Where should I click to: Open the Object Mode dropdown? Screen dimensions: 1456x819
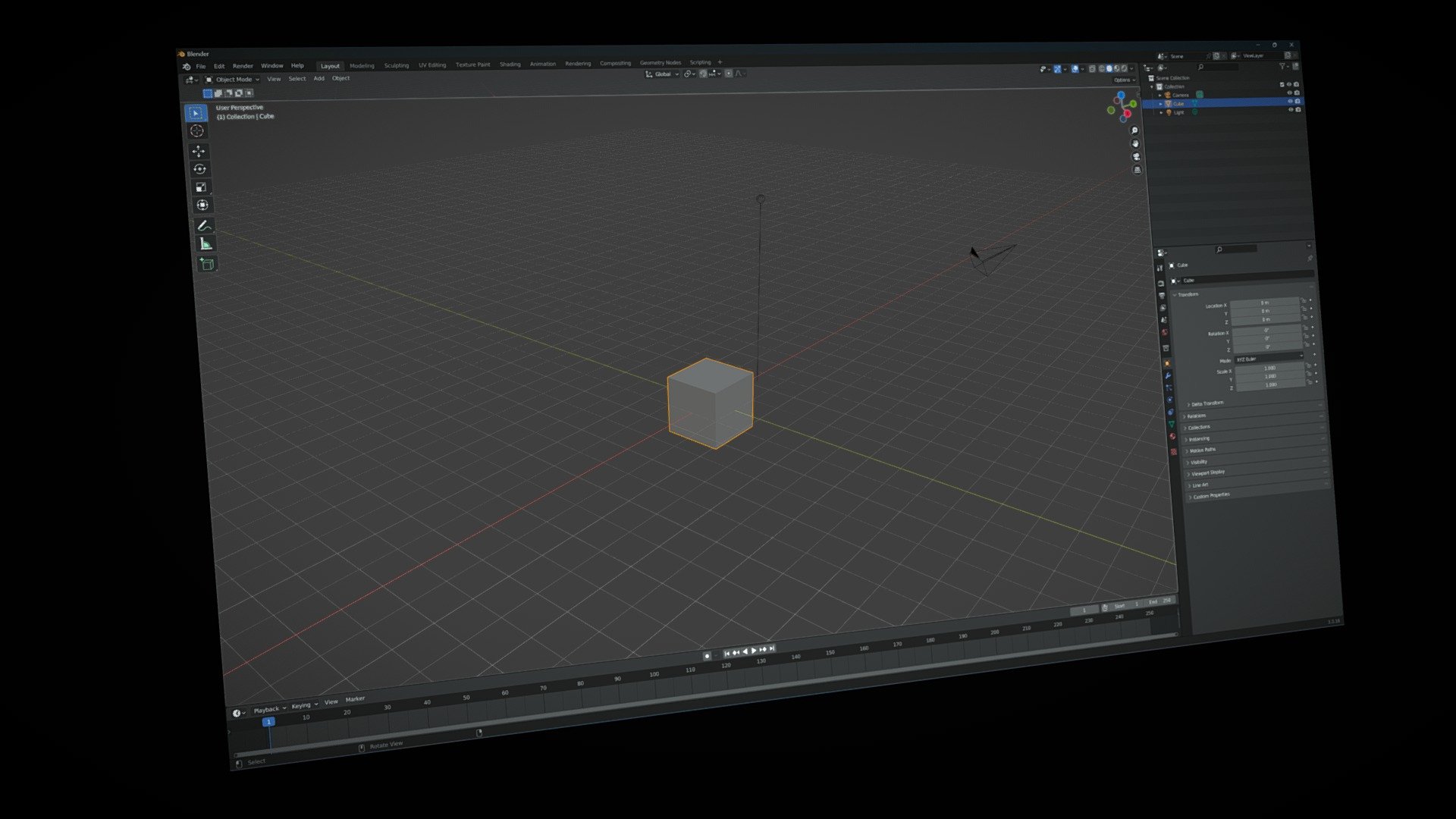coord(237,79)
